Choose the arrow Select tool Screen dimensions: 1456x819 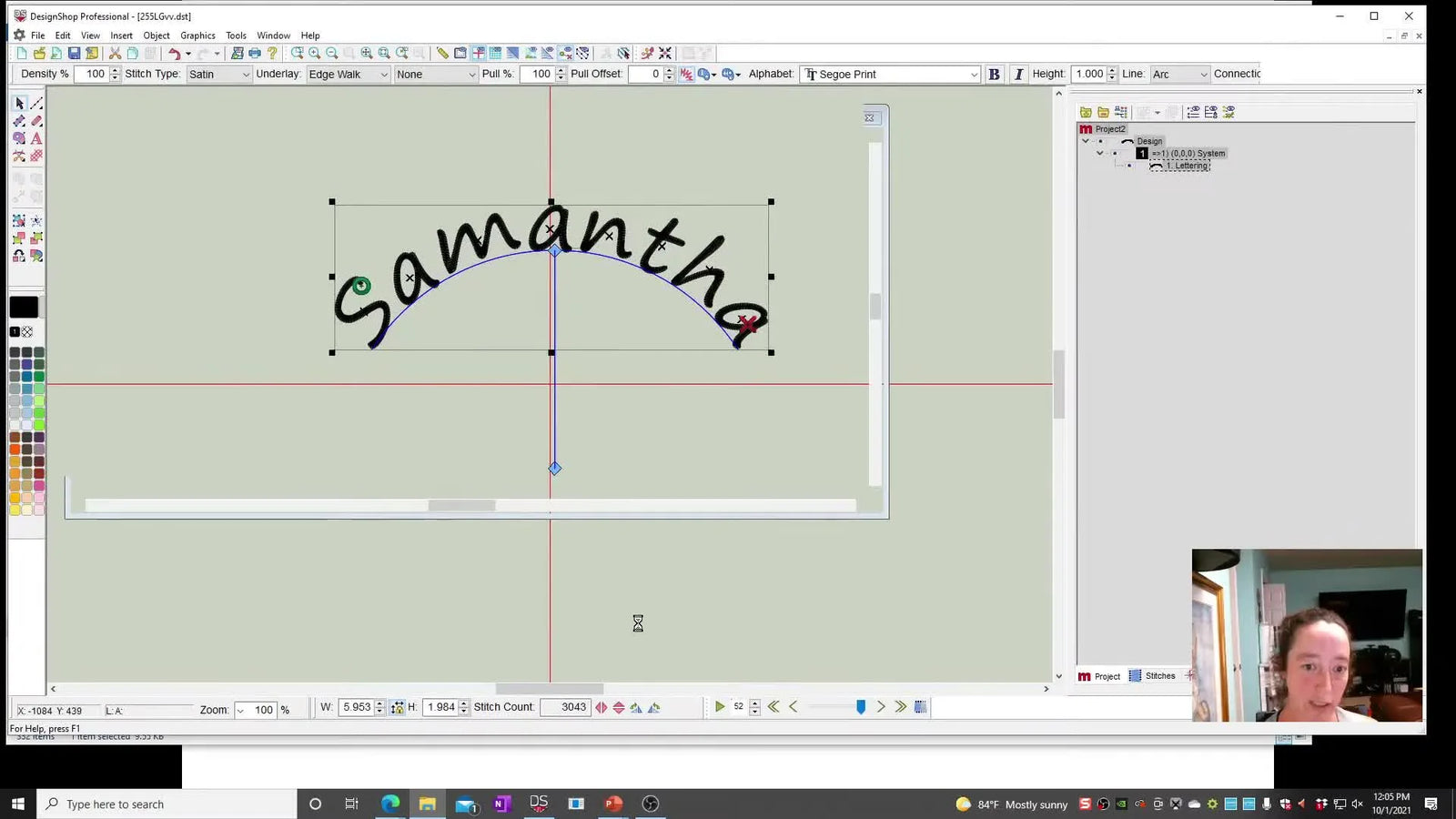(19, 104)
